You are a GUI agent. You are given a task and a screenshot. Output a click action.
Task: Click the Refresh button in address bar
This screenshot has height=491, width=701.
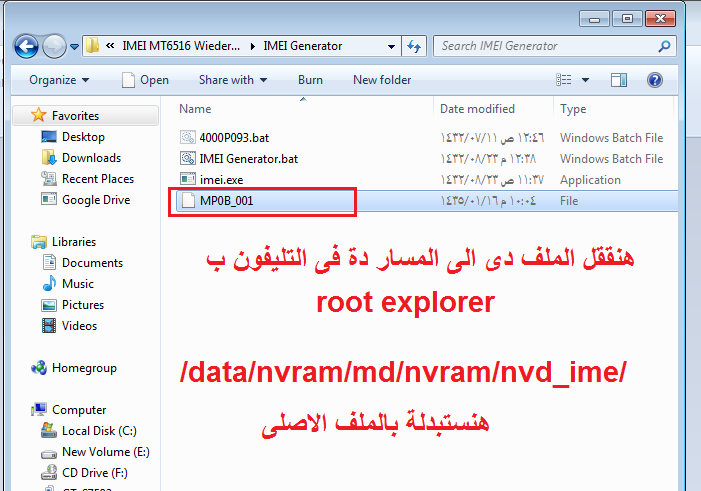tap(414, 46)
